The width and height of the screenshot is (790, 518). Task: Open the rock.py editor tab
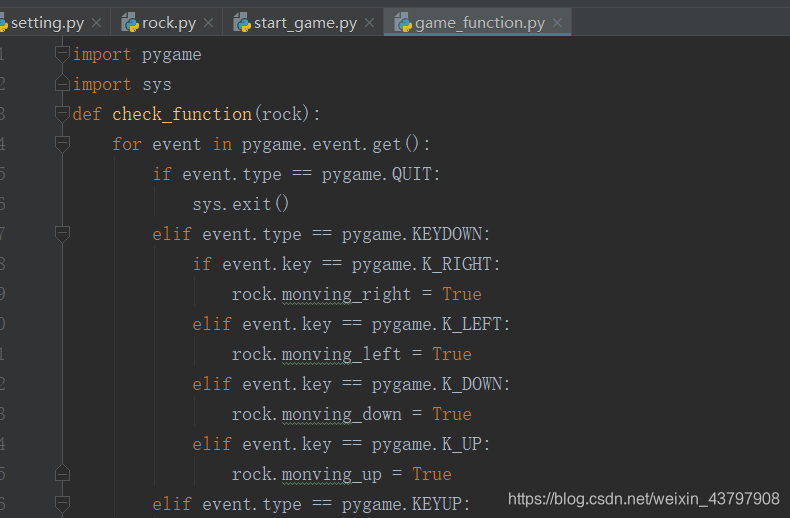click(x=168, y=23)
